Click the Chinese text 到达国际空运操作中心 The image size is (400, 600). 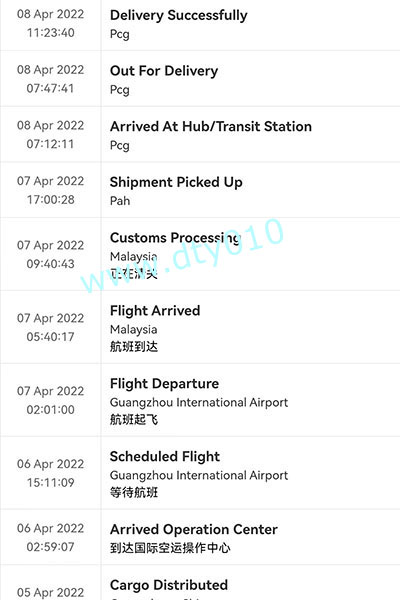tap(170, 548)
